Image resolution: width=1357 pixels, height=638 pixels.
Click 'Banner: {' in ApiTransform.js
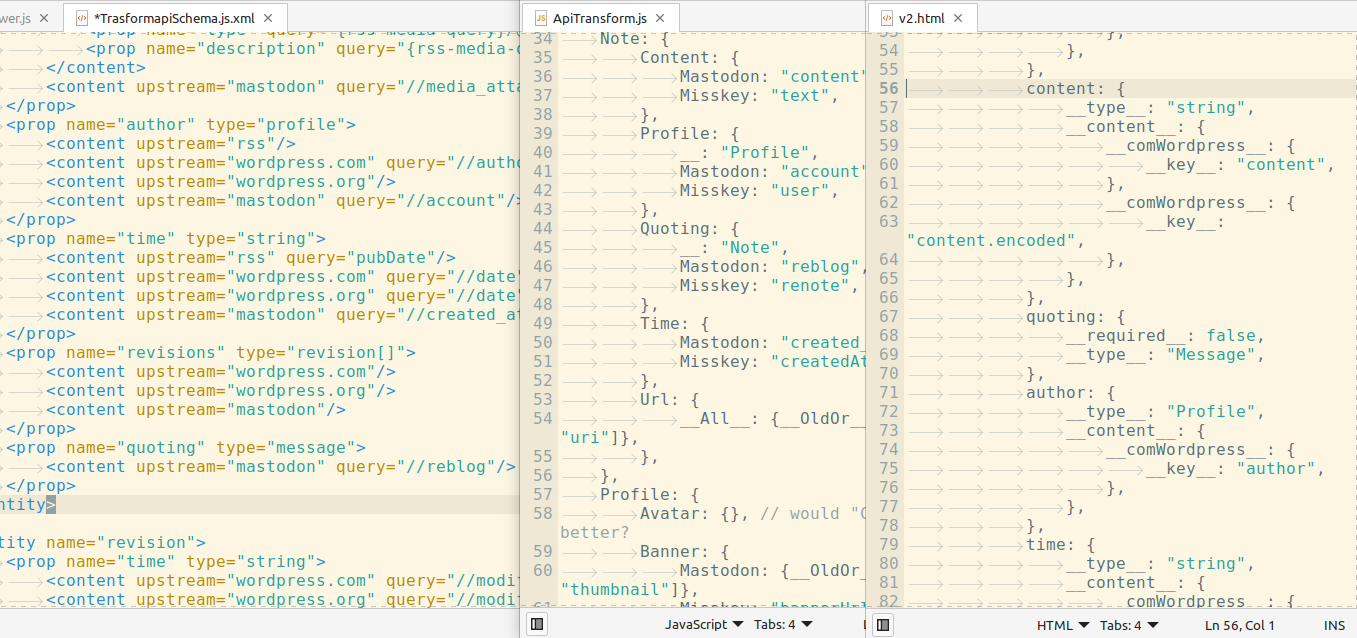pos(685,552)
